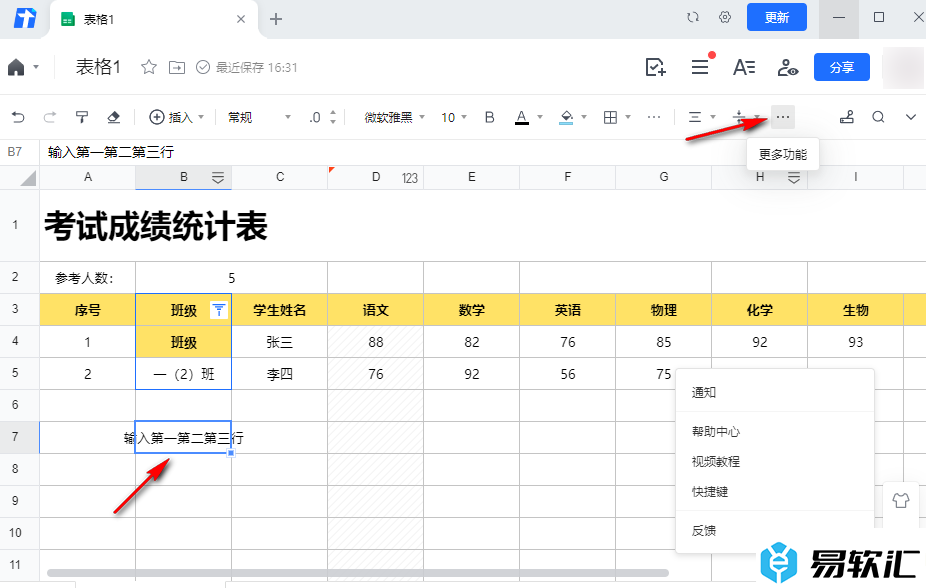Open the 表格1 browser tab
Screen dimensions: 926x588
tap(154, 19)
